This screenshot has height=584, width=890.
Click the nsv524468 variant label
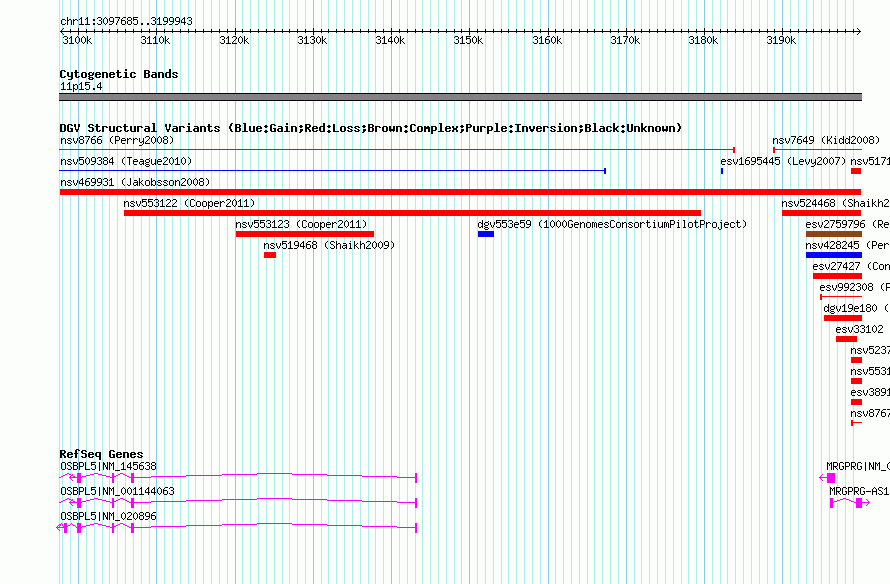[835, 203]
